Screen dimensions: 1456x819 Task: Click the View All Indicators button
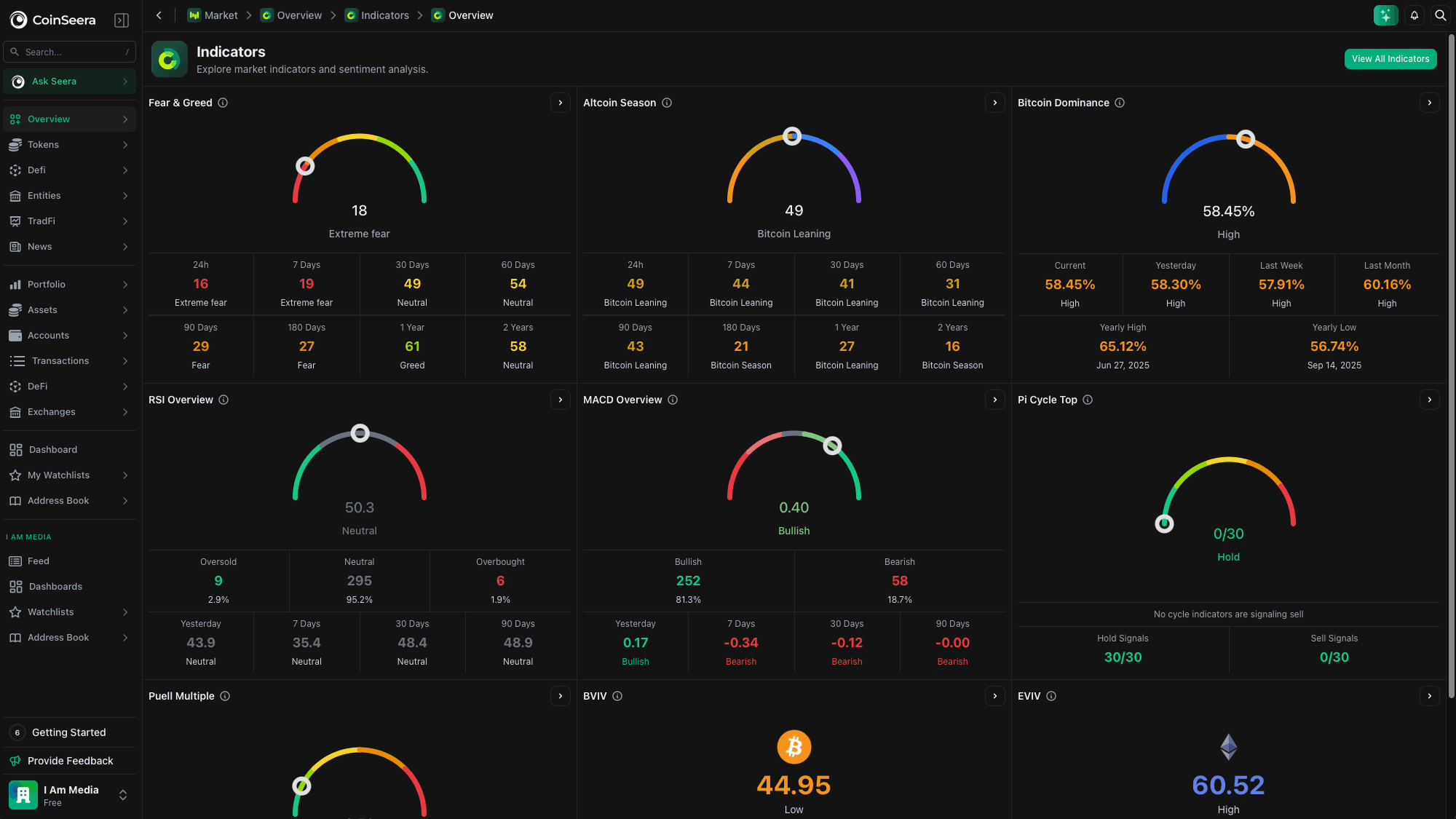click(1390, 59)
